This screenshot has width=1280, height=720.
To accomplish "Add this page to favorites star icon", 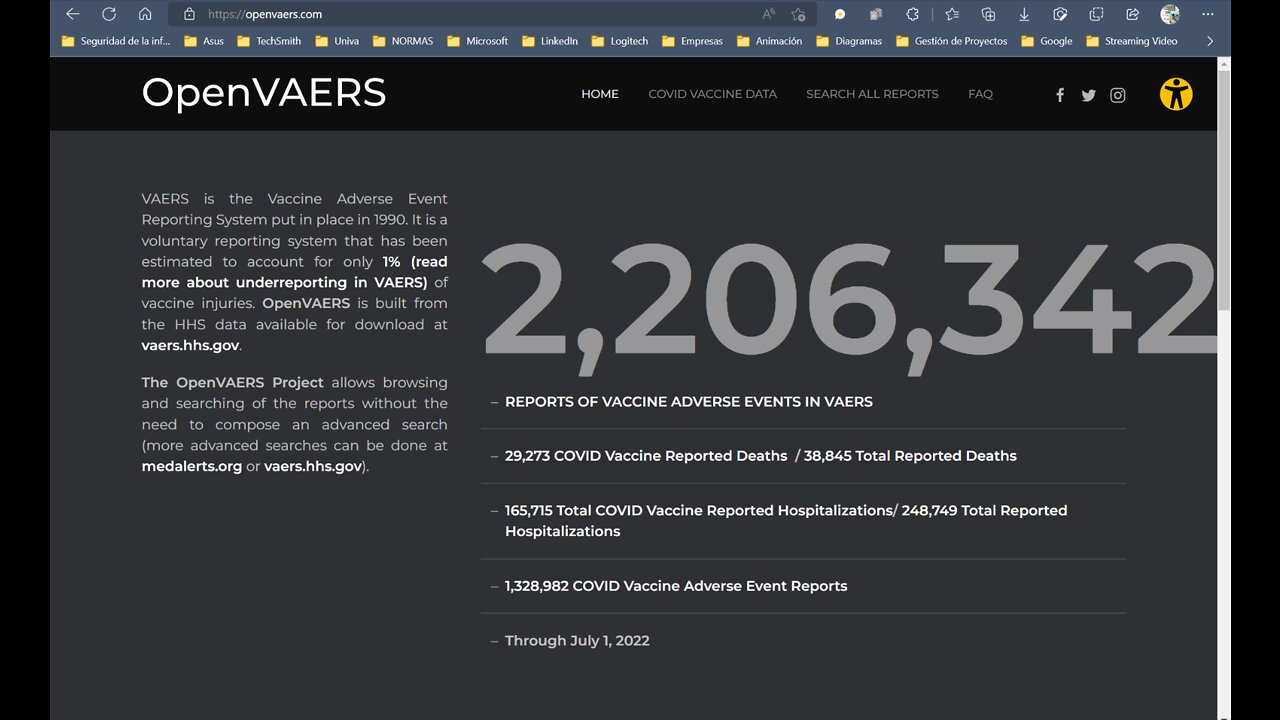I will [x=798, y=14].
